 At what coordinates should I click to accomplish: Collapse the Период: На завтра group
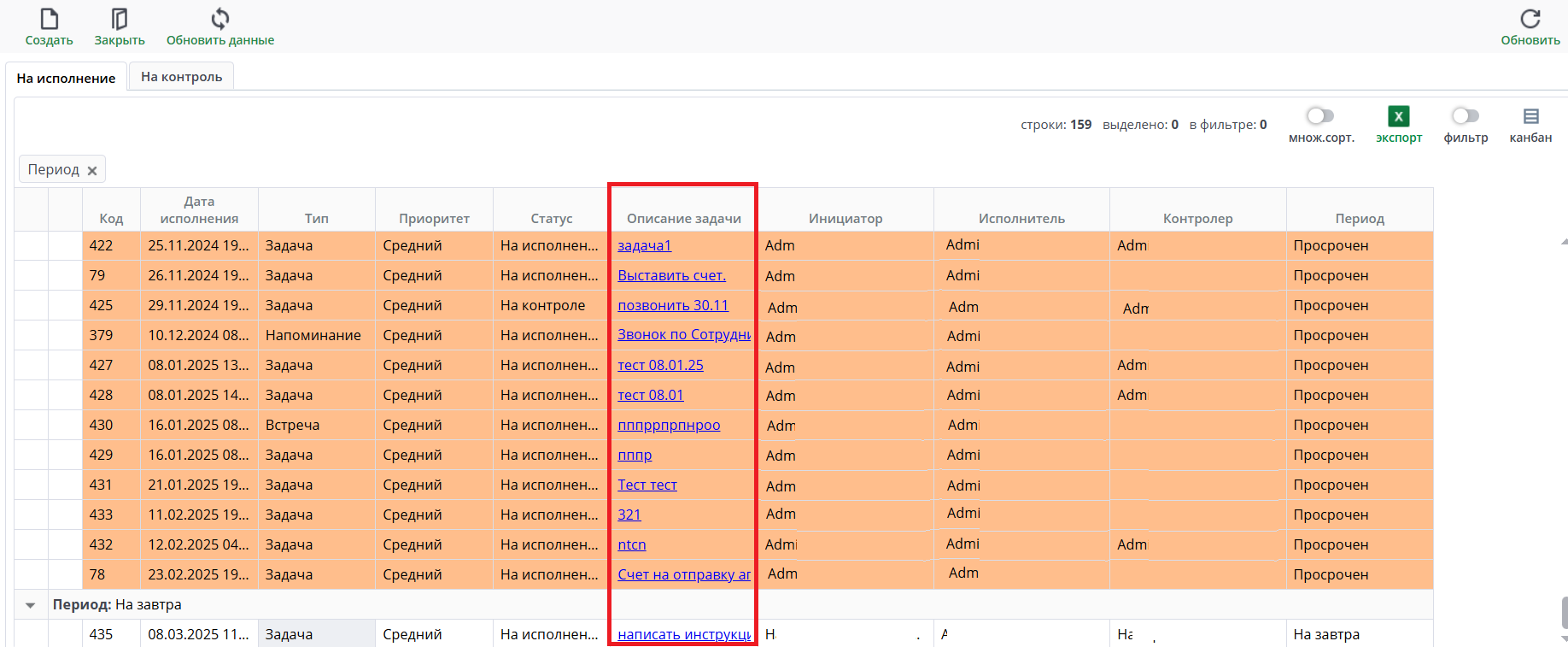(31, 605)
